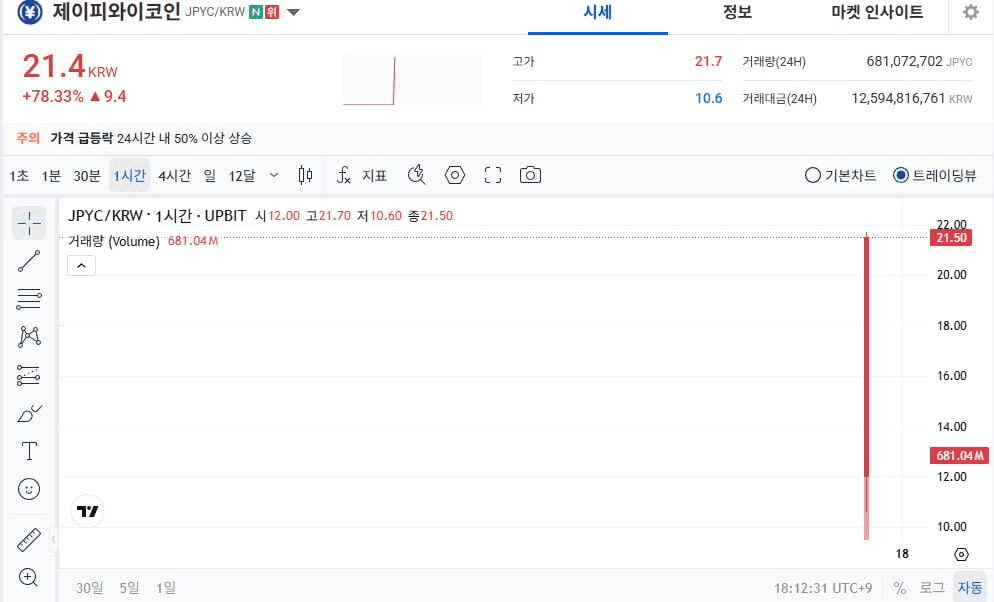Collapse the indicator legend chevron
The width and height of the screenshot is (994, 602).
[81, 266]
